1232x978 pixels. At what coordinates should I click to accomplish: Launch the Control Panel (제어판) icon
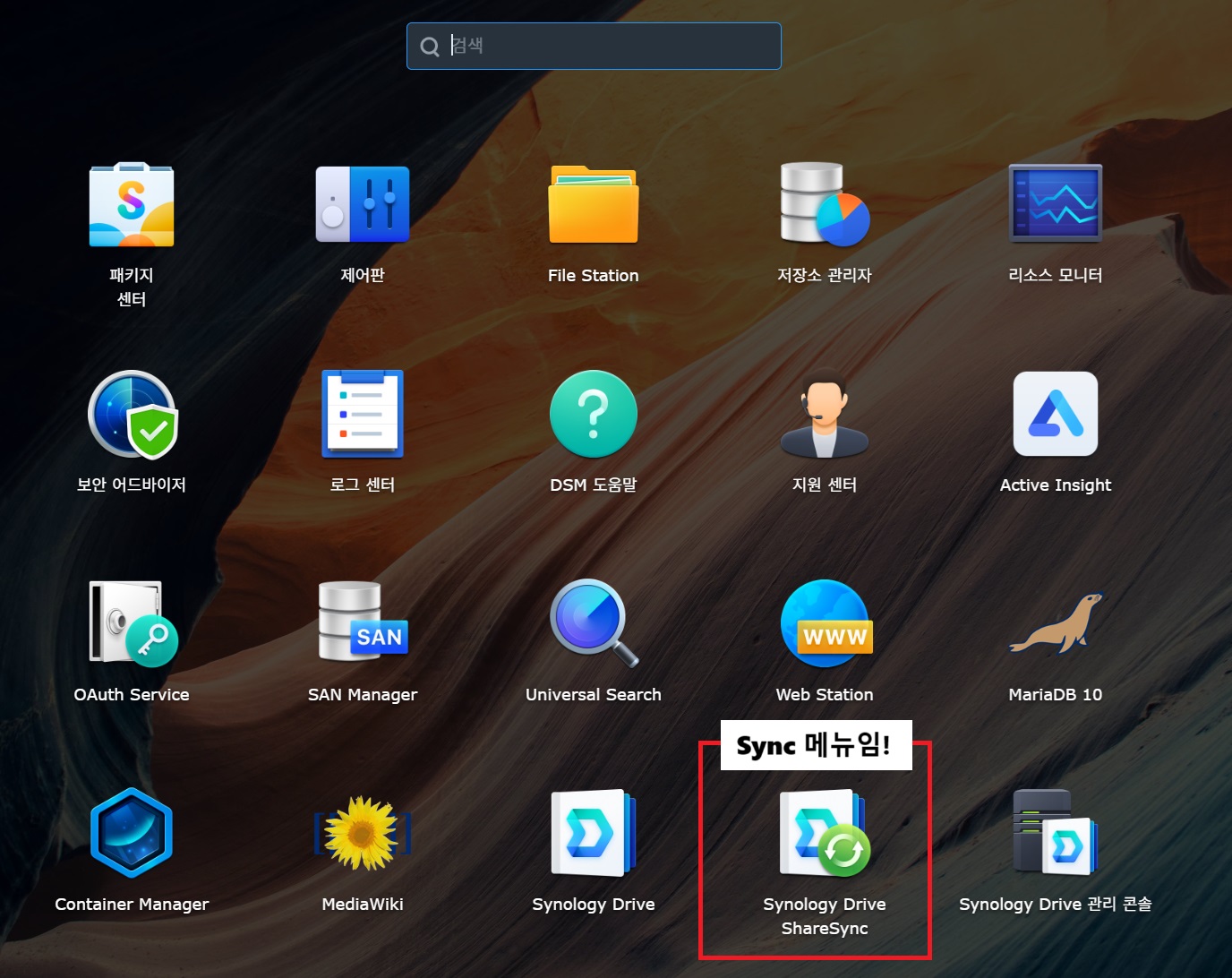coord(363,205)
